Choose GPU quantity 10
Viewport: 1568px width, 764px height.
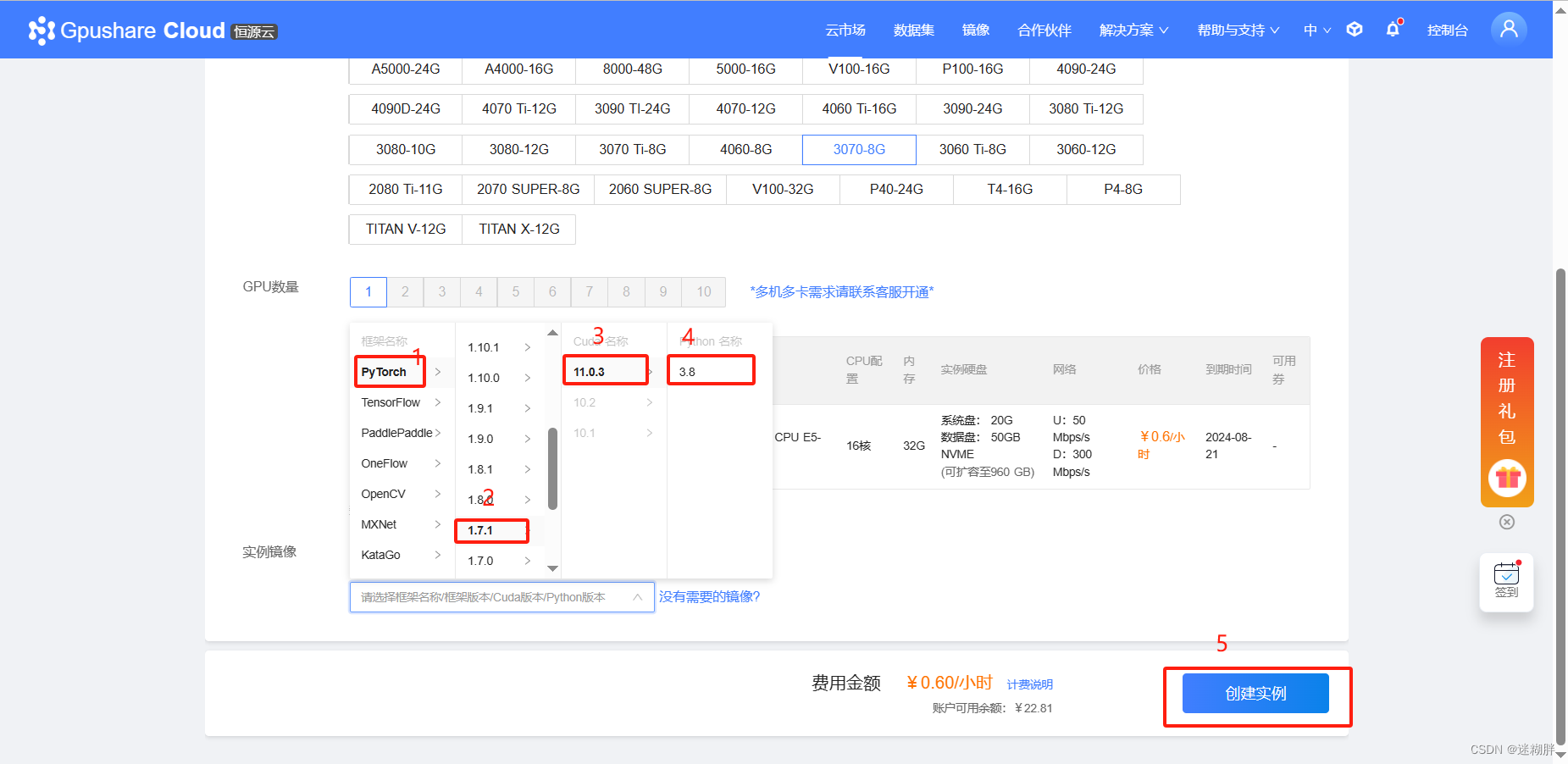click(x=704, y=291)
